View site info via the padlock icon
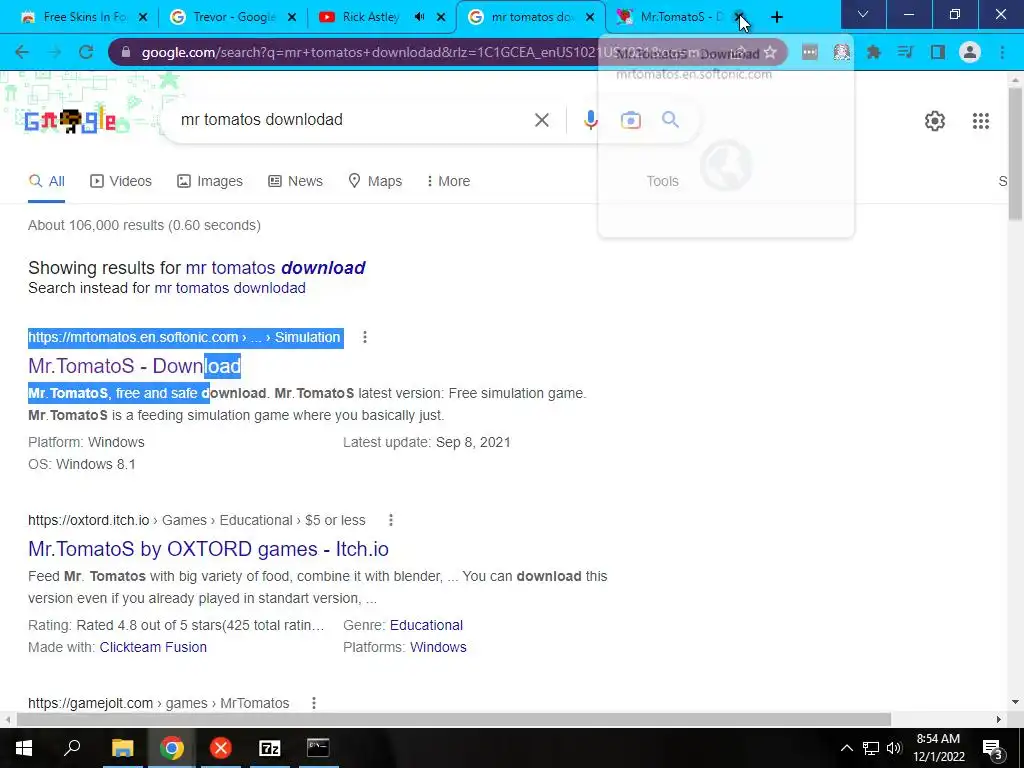The width and height of the screenshot is (1024, 768). 126,52
